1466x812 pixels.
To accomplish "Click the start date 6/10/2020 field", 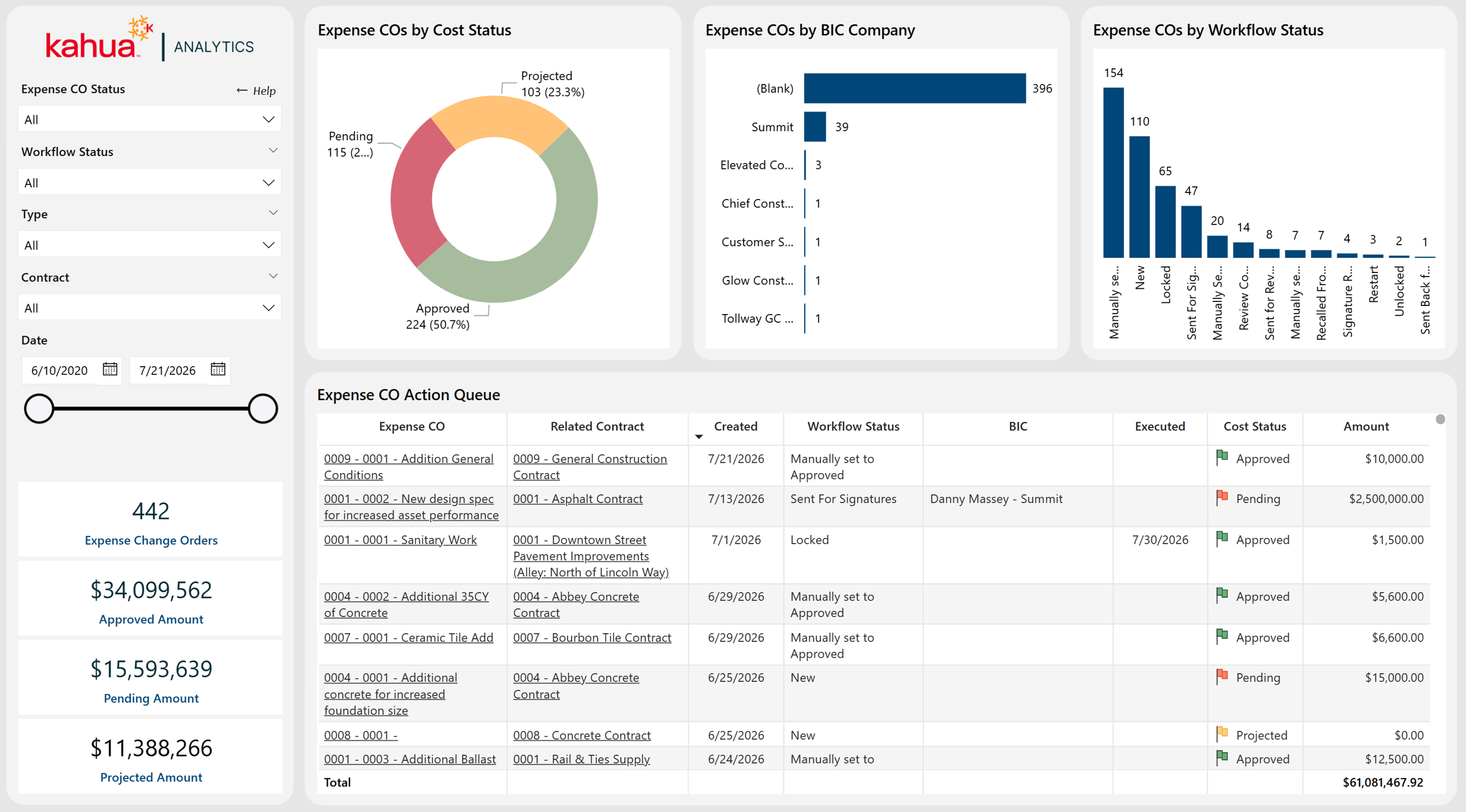I will coord(60,370).
